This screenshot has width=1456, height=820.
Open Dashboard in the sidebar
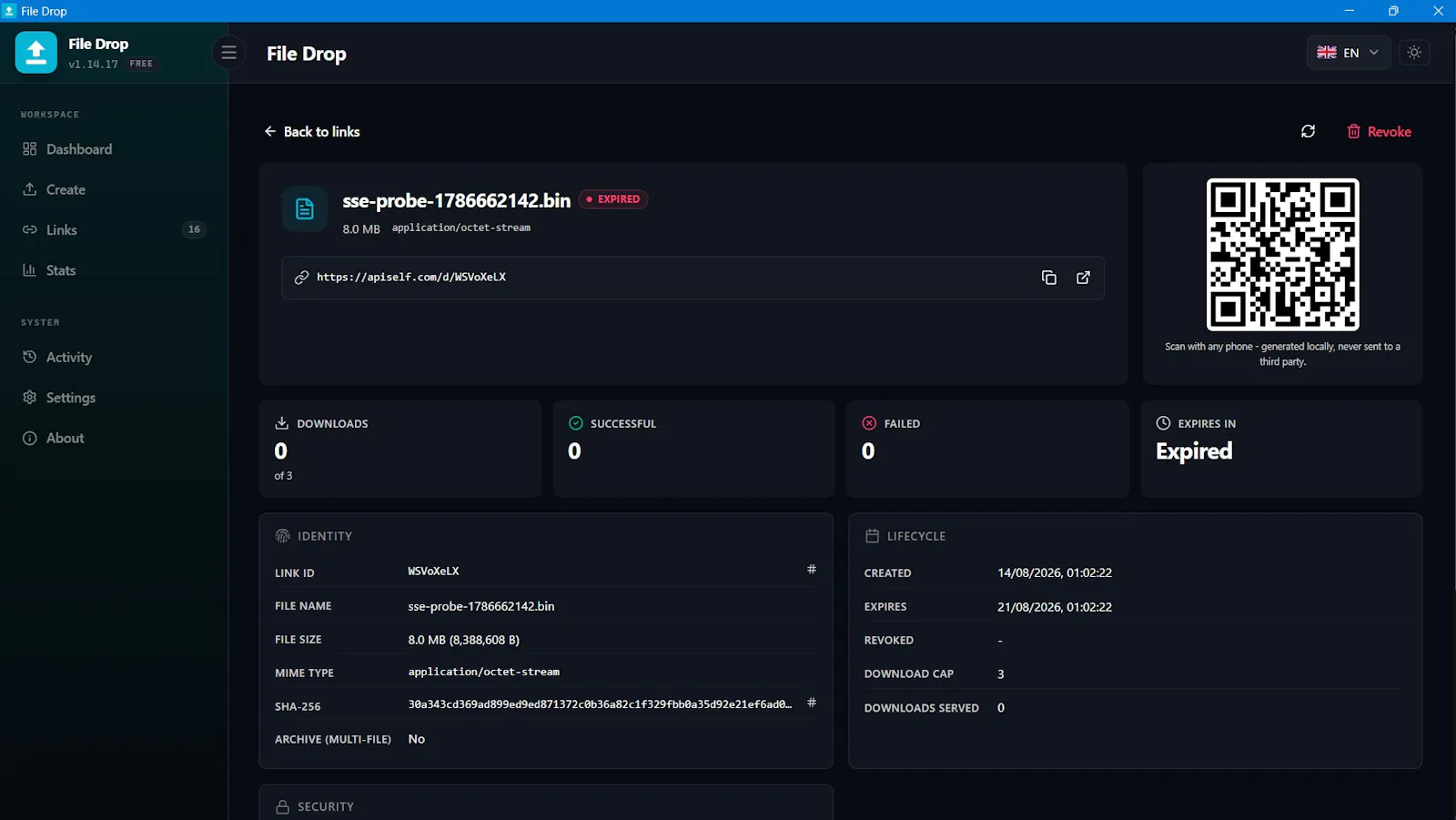114,149
